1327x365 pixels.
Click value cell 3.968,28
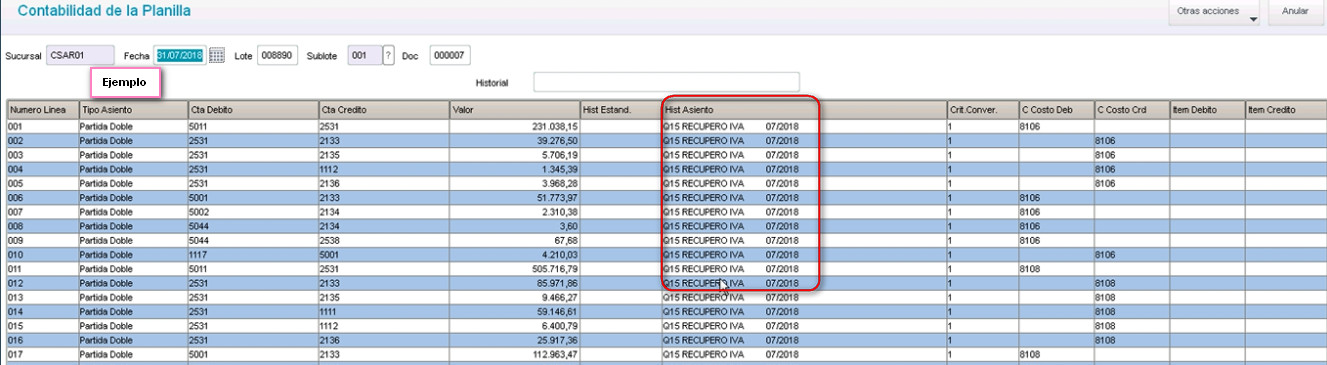pyautogui.click(x=514, y=184)
